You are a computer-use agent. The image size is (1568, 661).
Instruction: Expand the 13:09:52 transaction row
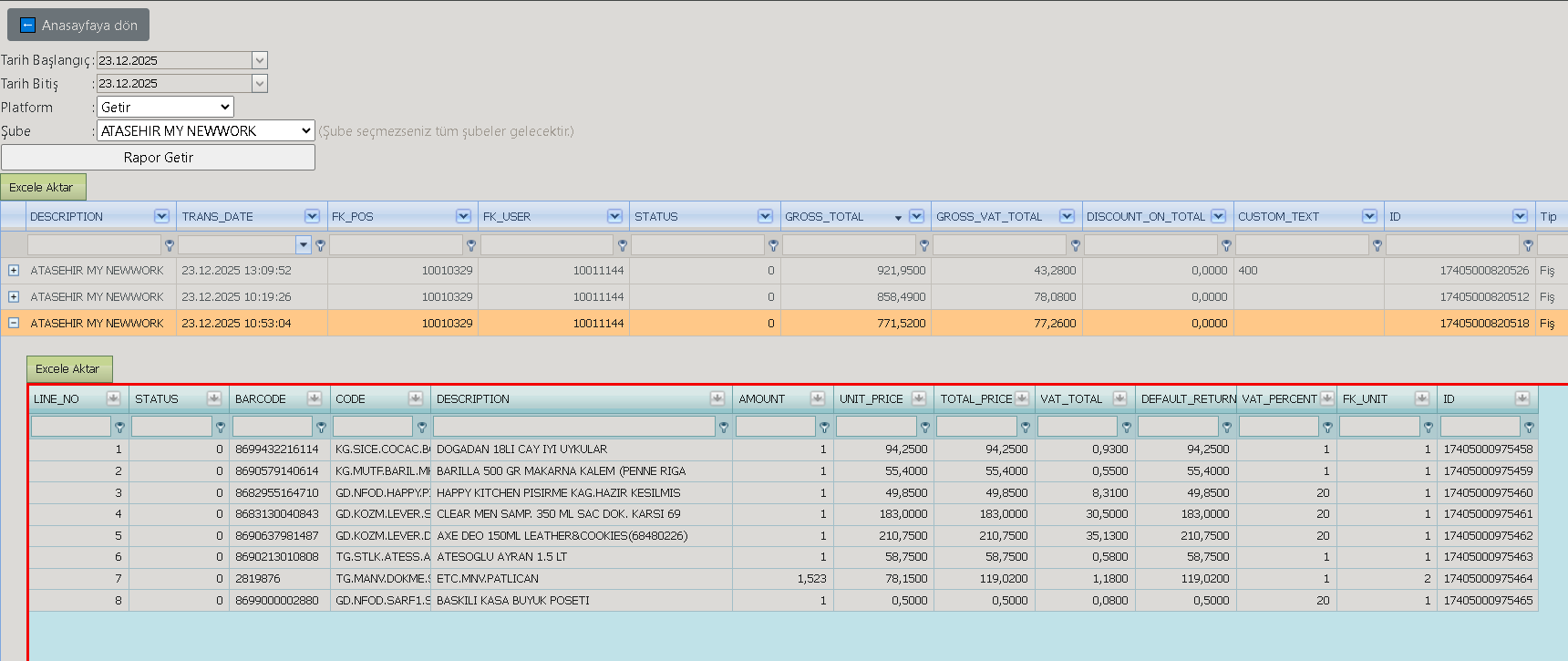pos(14,270)
